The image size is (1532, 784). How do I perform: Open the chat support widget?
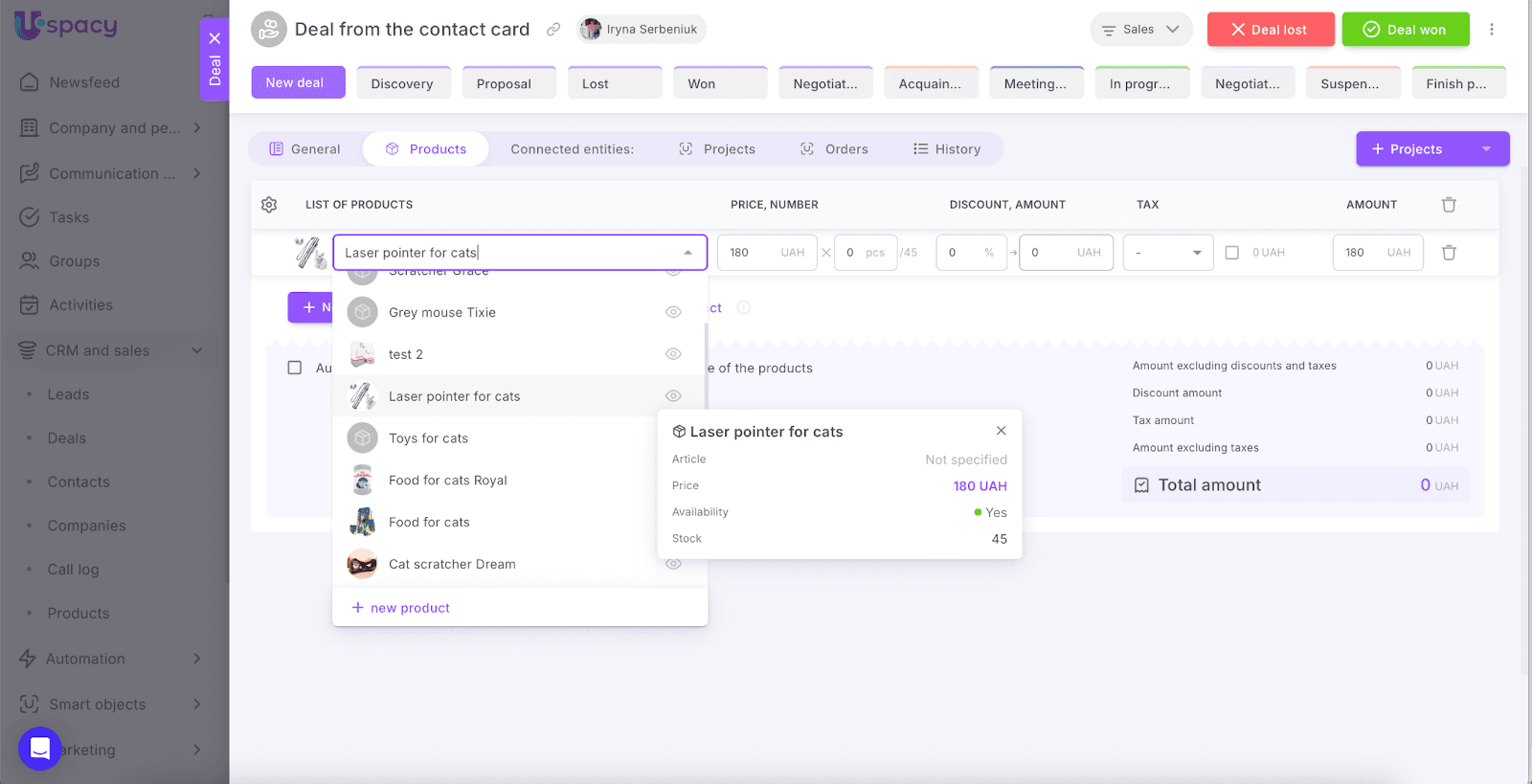(x=40, y=748)
